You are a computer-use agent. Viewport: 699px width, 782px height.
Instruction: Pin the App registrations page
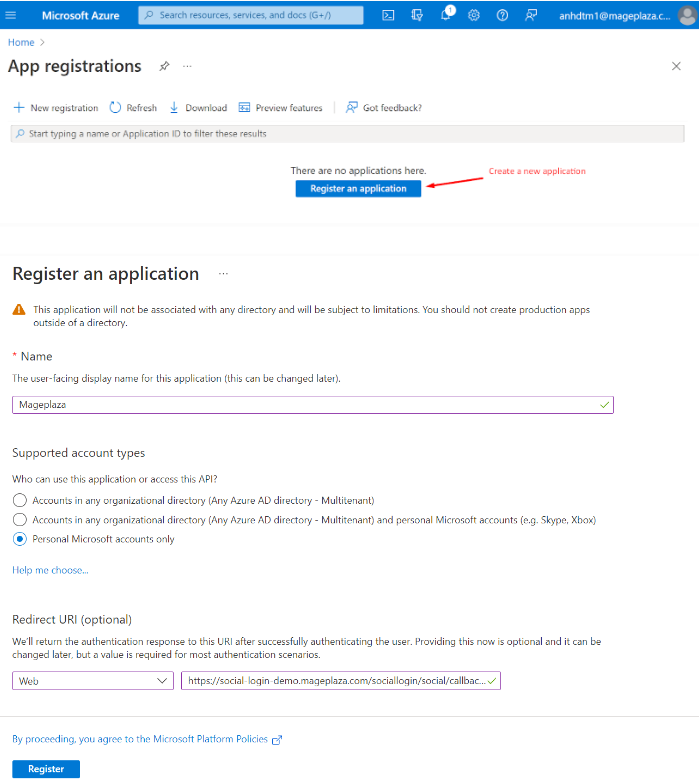tap(164, 66)
